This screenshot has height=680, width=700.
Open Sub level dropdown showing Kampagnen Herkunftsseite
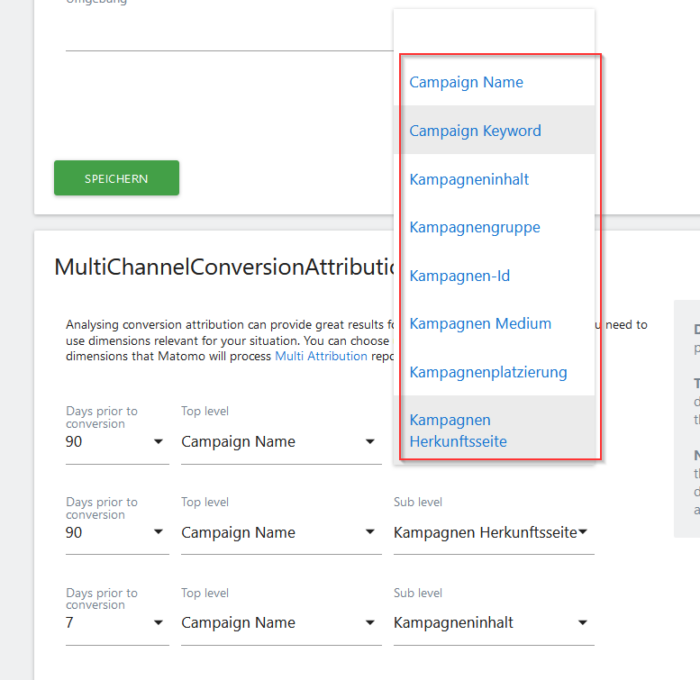click(x=494, y=532)
